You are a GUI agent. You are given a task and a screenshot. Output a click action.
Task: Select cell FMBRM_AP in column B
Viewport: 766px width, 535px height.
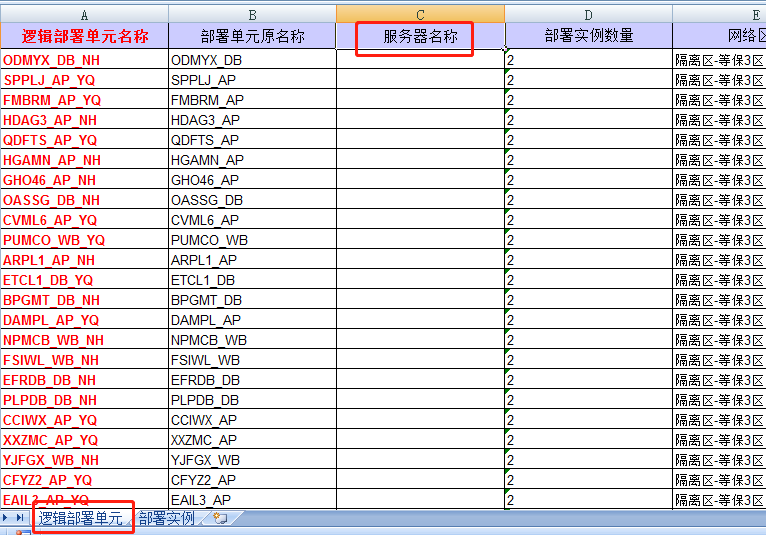point(252,100)
